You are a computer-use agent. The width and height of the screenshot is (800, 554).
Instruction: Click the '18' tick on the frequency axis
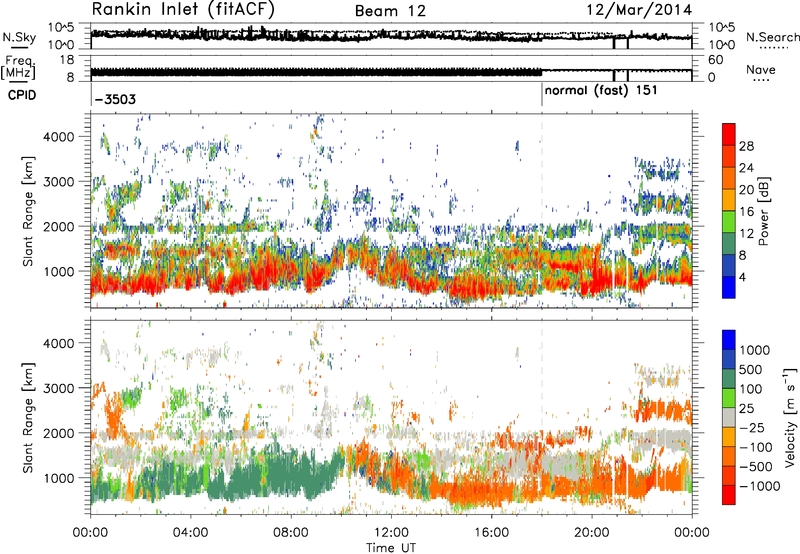tap(67, 60)
